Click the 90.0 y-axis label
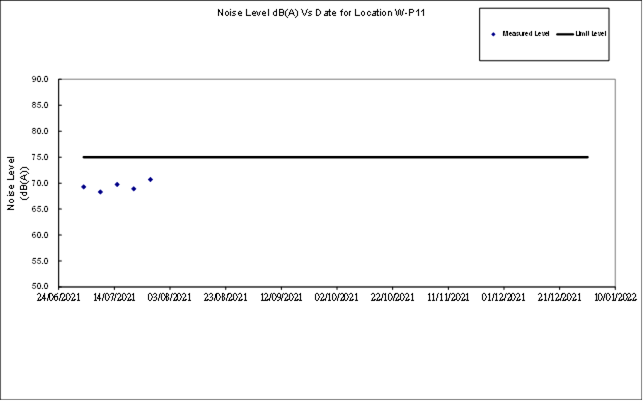 (43, 79)
